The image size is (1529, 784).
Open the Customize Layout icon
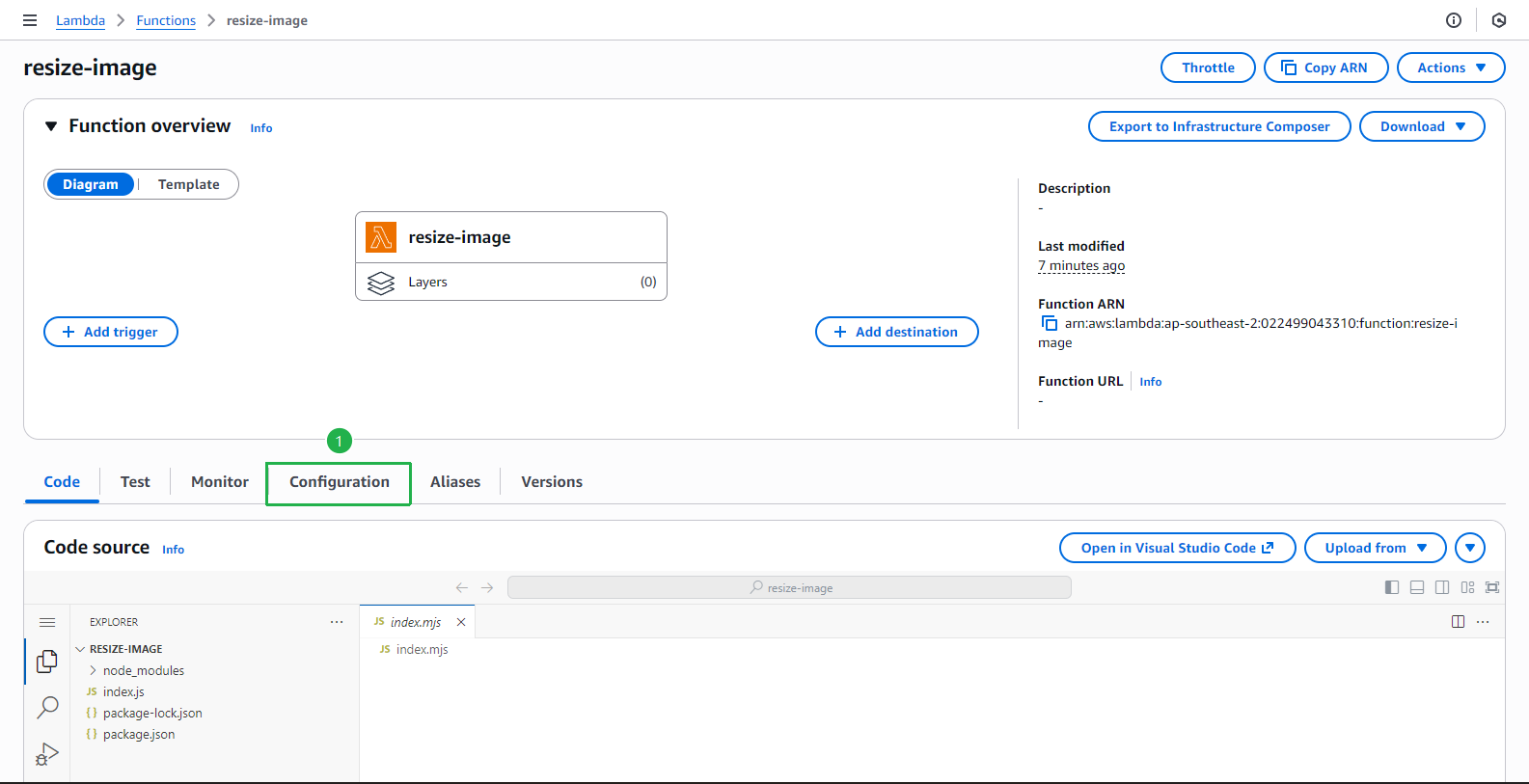coord(1467,587)
